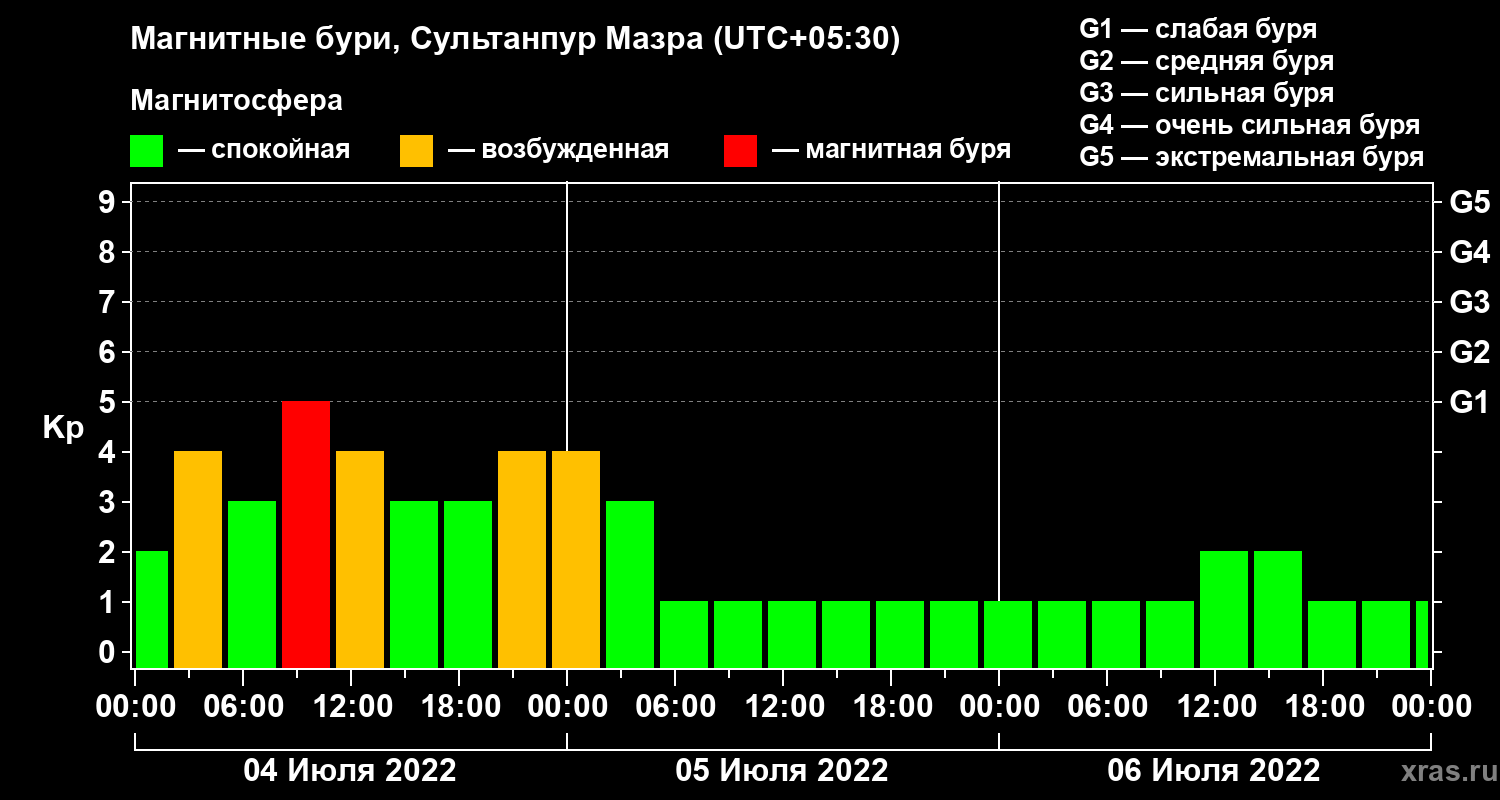Viewport: 1500px width, 800px height.
Task: Click the '00:00' label starting 06 Июля
Action: (x=999, y=707)
